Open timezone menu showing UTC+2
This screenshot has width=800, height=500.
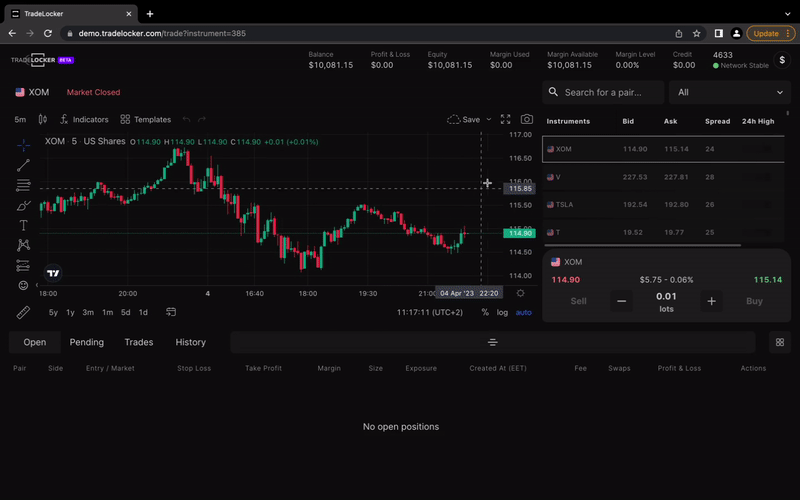[430, 312]
